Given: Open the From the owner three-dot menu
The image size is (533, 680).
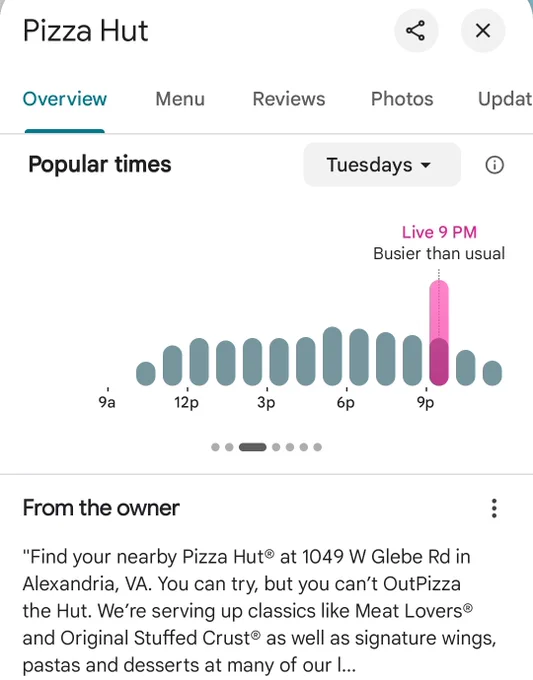Looking at the screenshot, I should tap(494, 508).
